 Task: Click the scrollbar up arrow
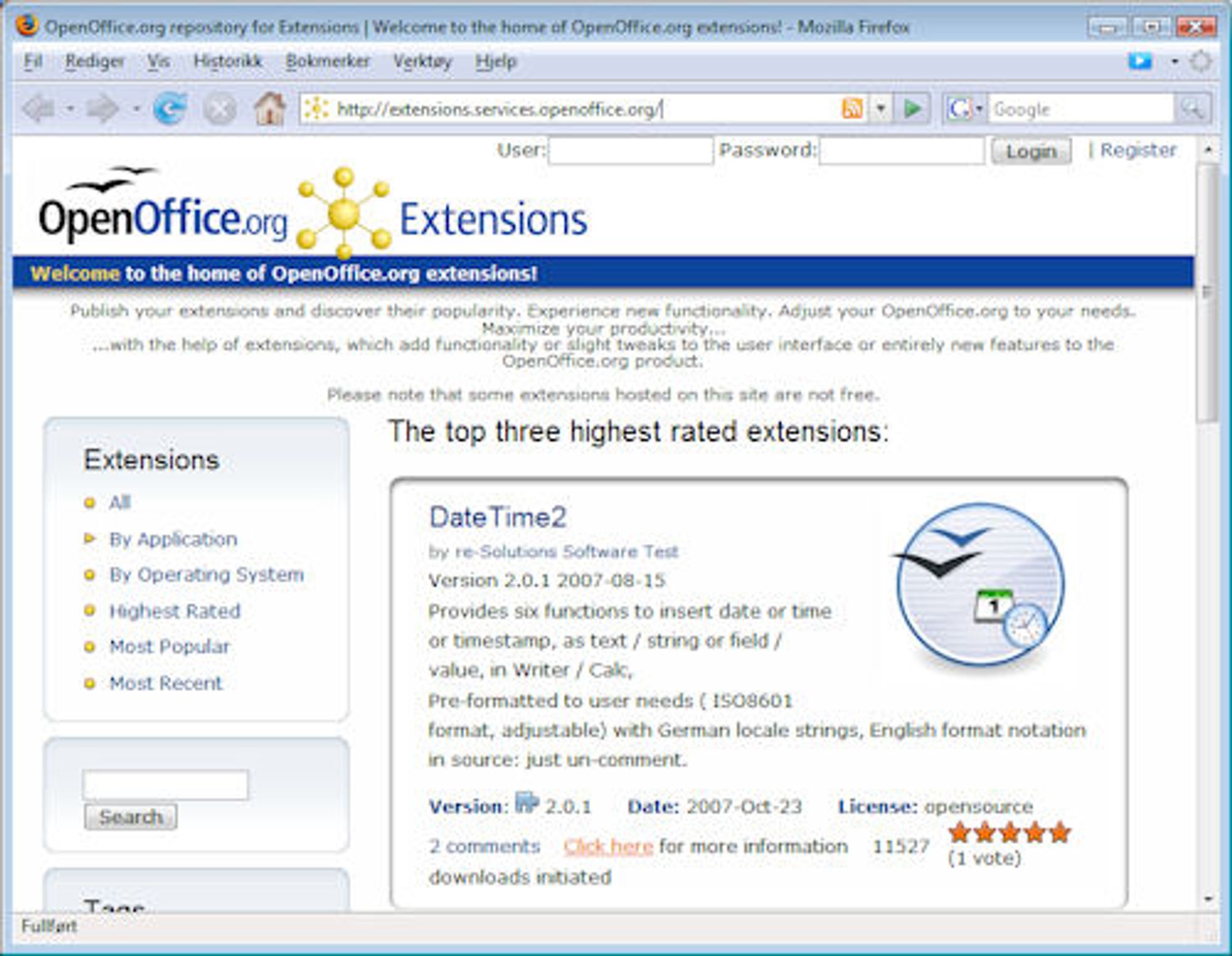[x=1207, y=150]
